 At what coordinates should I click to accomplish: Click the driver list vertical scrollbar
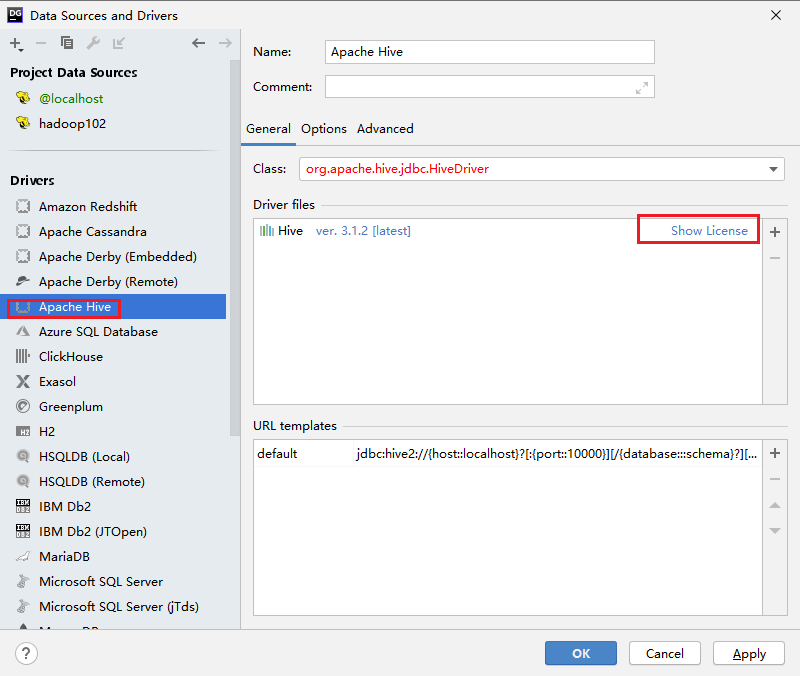pos(235,248)
